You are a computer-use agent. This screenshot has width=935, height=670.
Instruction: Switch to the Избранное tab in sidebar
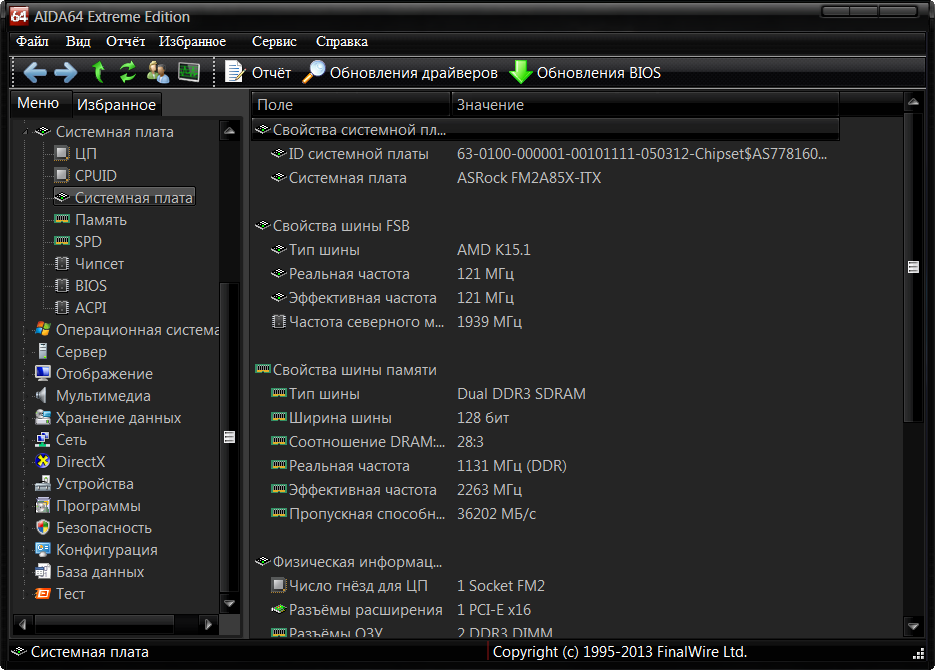[x=117, y=105]
